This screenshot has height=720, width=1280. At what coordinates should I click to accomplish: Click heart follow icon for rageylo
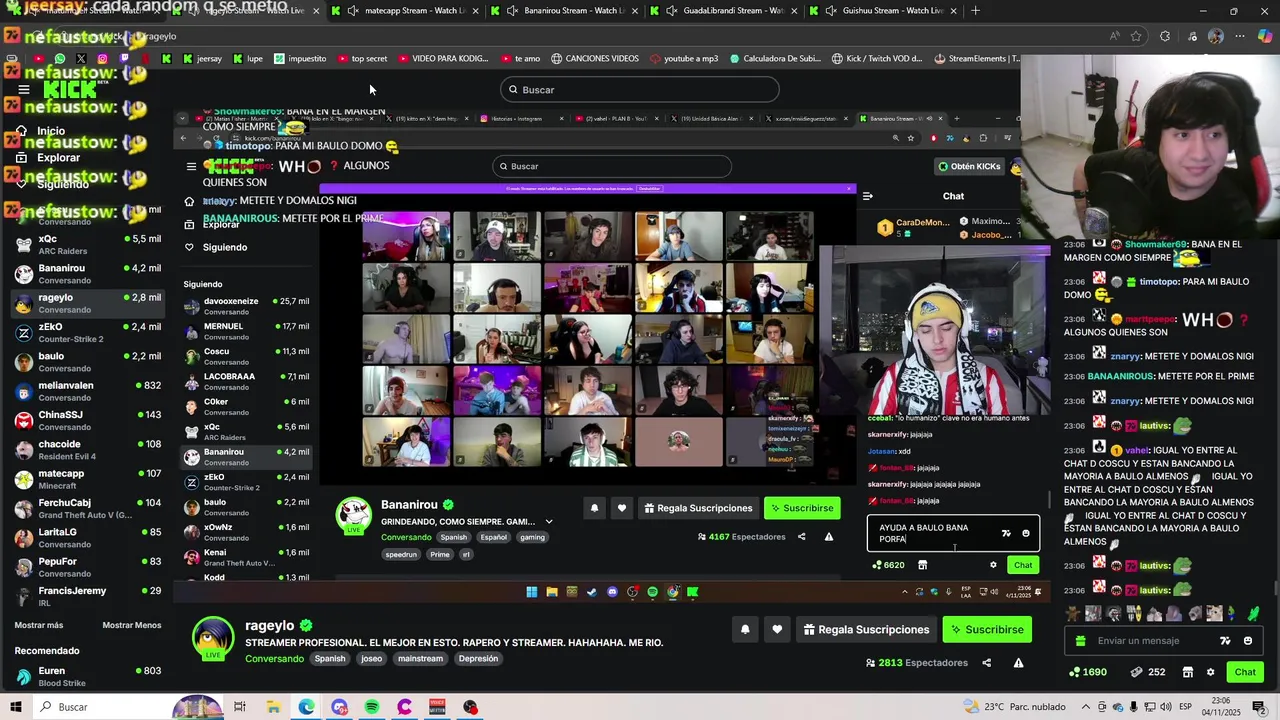click(777, 629)
